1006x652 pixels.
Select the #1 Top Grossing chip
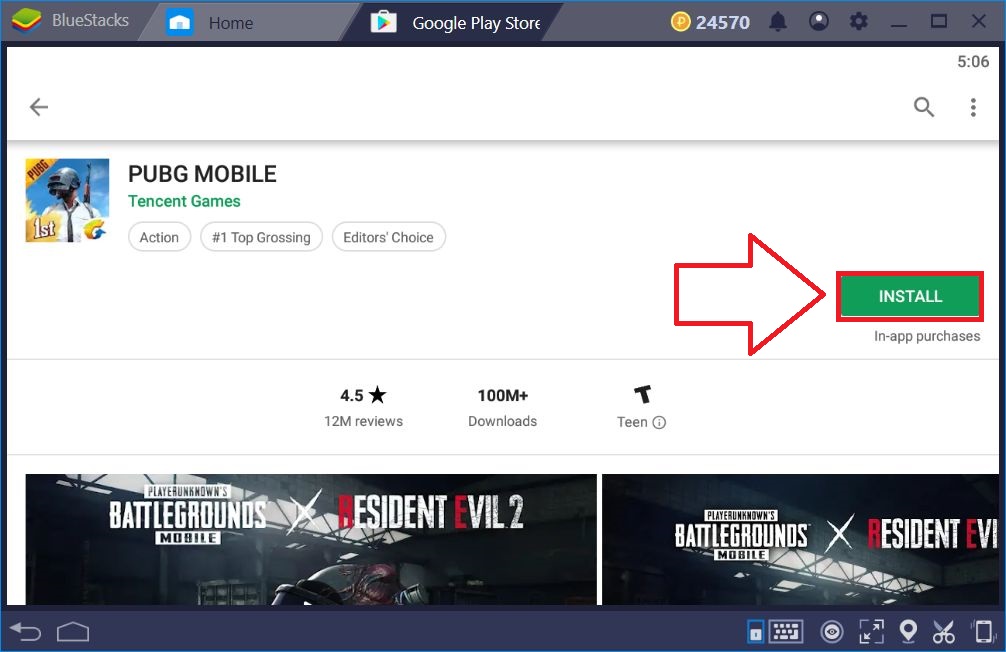[261, 237]
